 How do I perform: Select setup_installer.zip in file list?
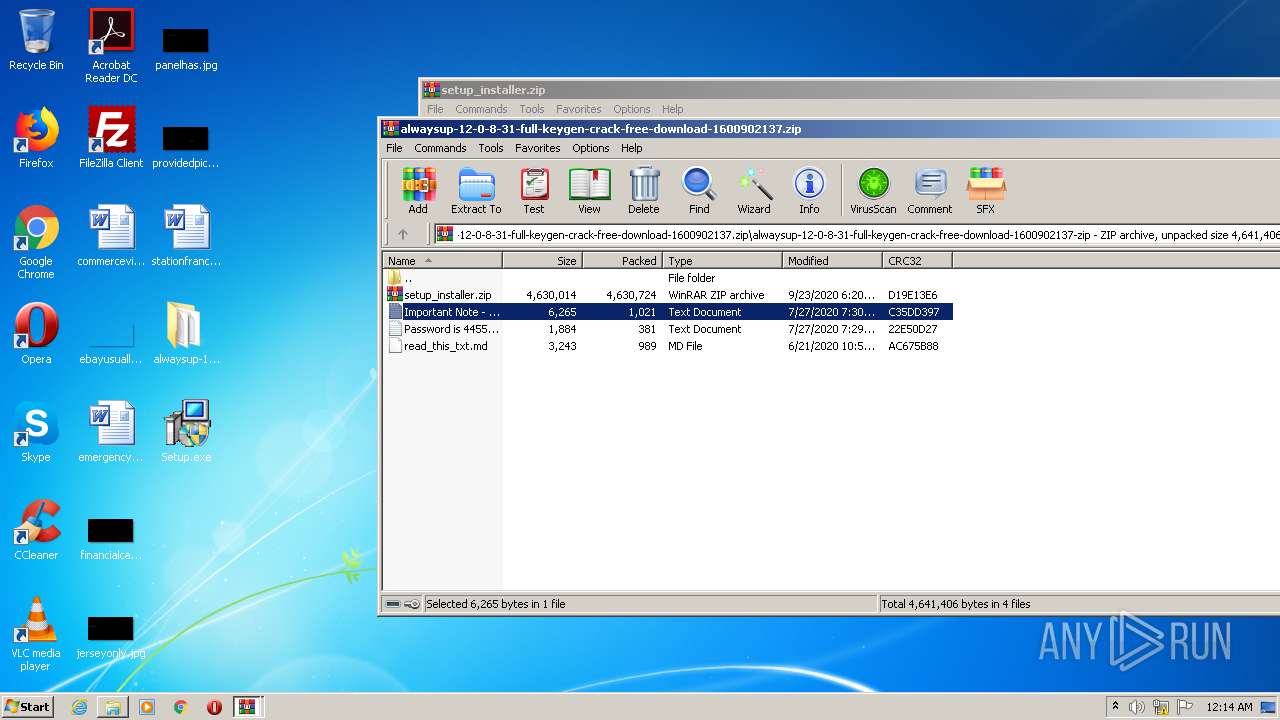[x=447, y=295]
